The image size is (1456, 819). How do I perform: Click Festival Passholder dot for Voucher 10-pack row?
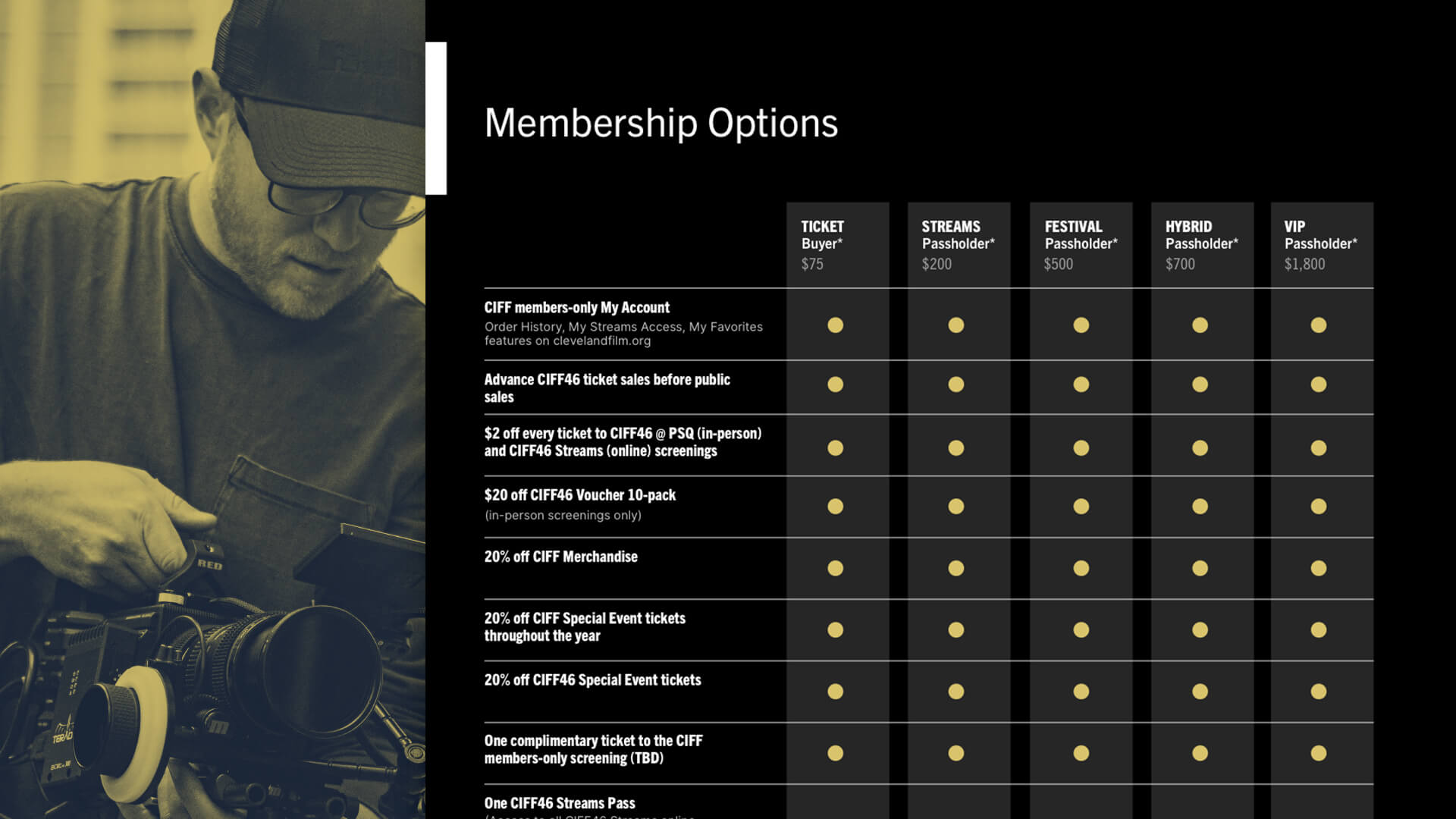(1081, 506)
